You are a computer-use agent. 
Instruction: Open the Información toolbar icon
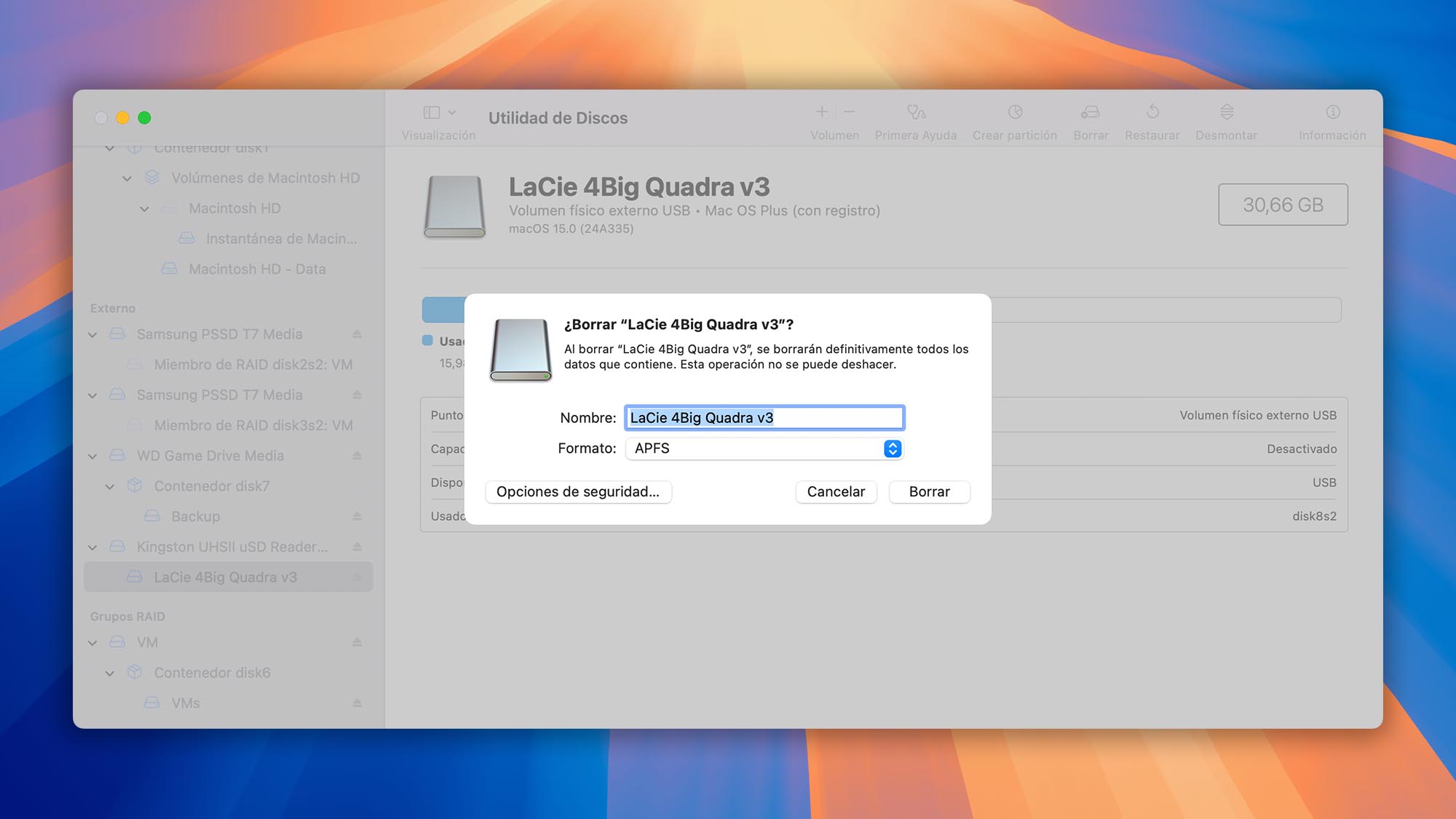point(1333,112)
